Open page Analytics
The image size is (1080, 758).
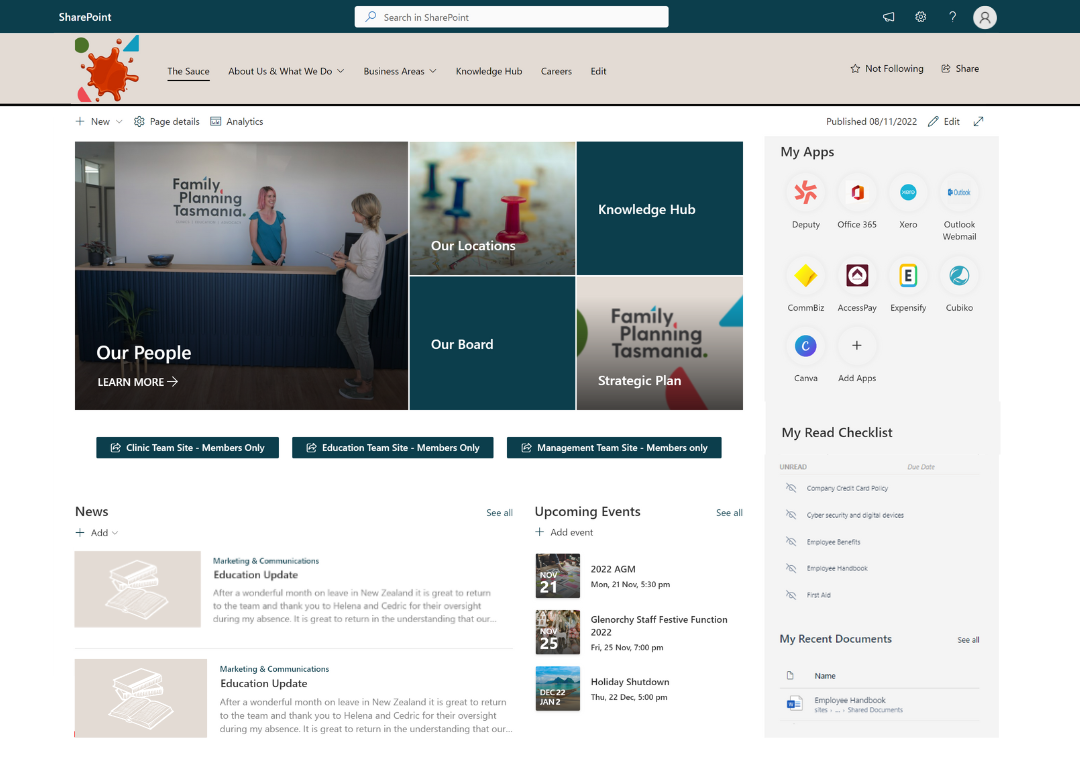pos(236,122)
